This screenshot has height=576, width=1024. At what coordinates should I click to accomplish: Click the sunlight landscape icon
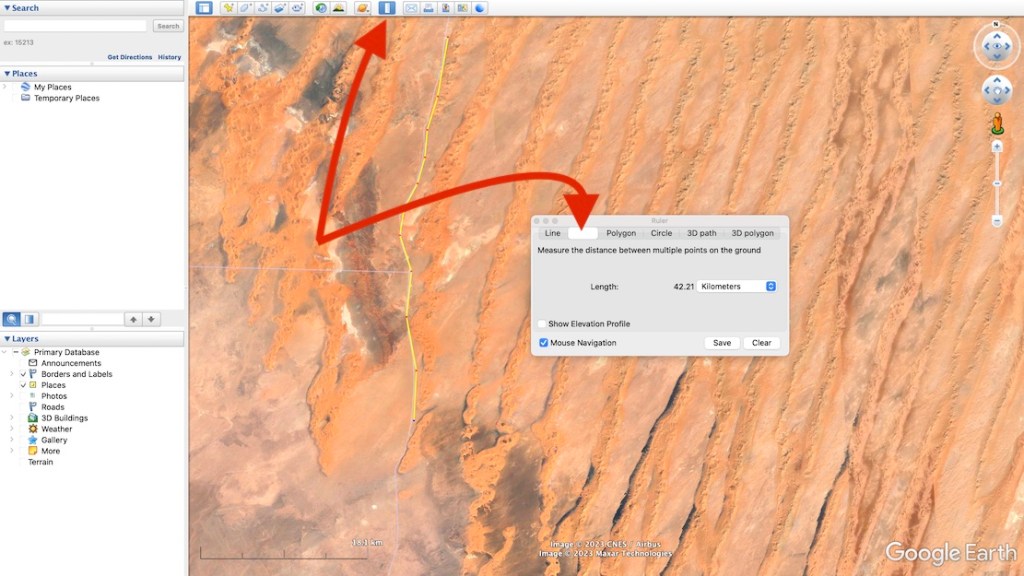[338, 8]
